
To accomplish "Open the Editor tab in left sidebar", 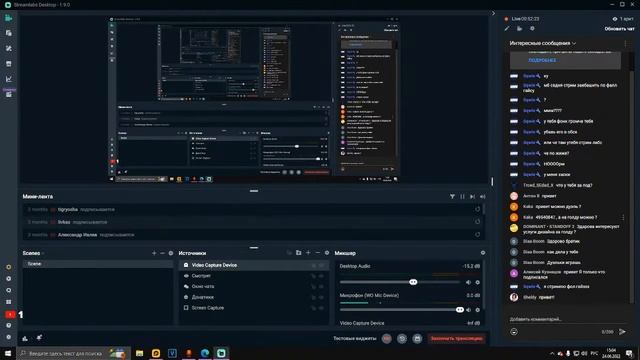I will (9, 18).
